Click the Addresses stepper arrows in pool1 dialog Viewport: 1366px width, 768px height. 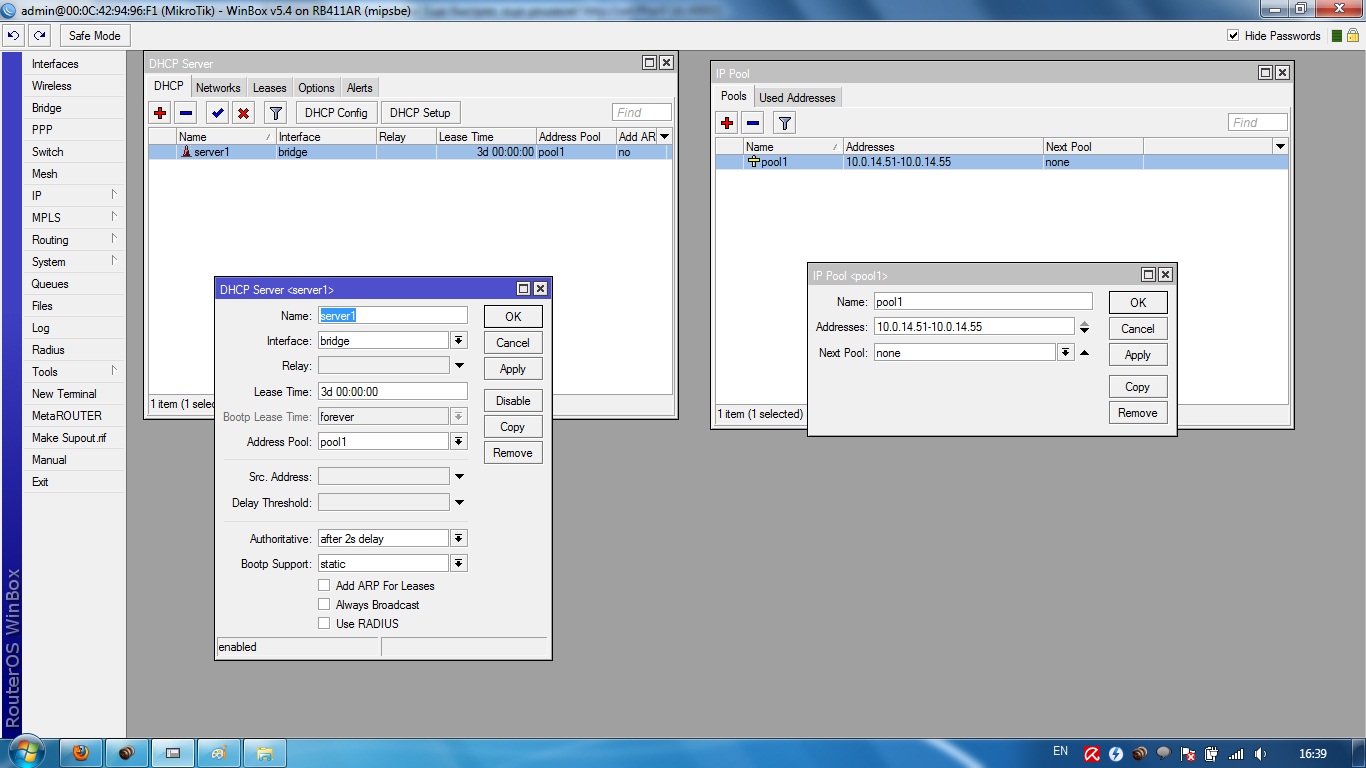point(1085,327)
